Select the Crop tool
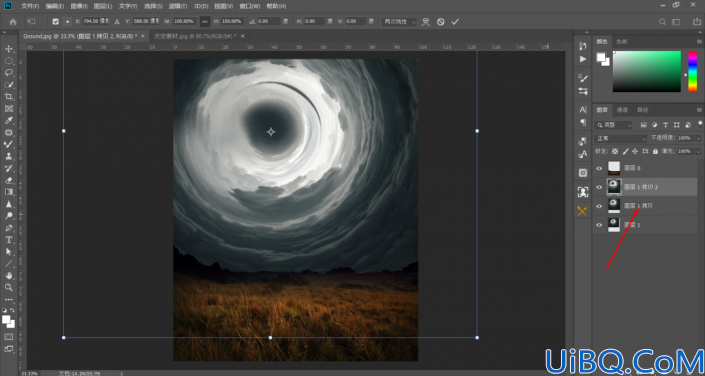The width and height of the screenshot is (705, 376). point(9,97)
